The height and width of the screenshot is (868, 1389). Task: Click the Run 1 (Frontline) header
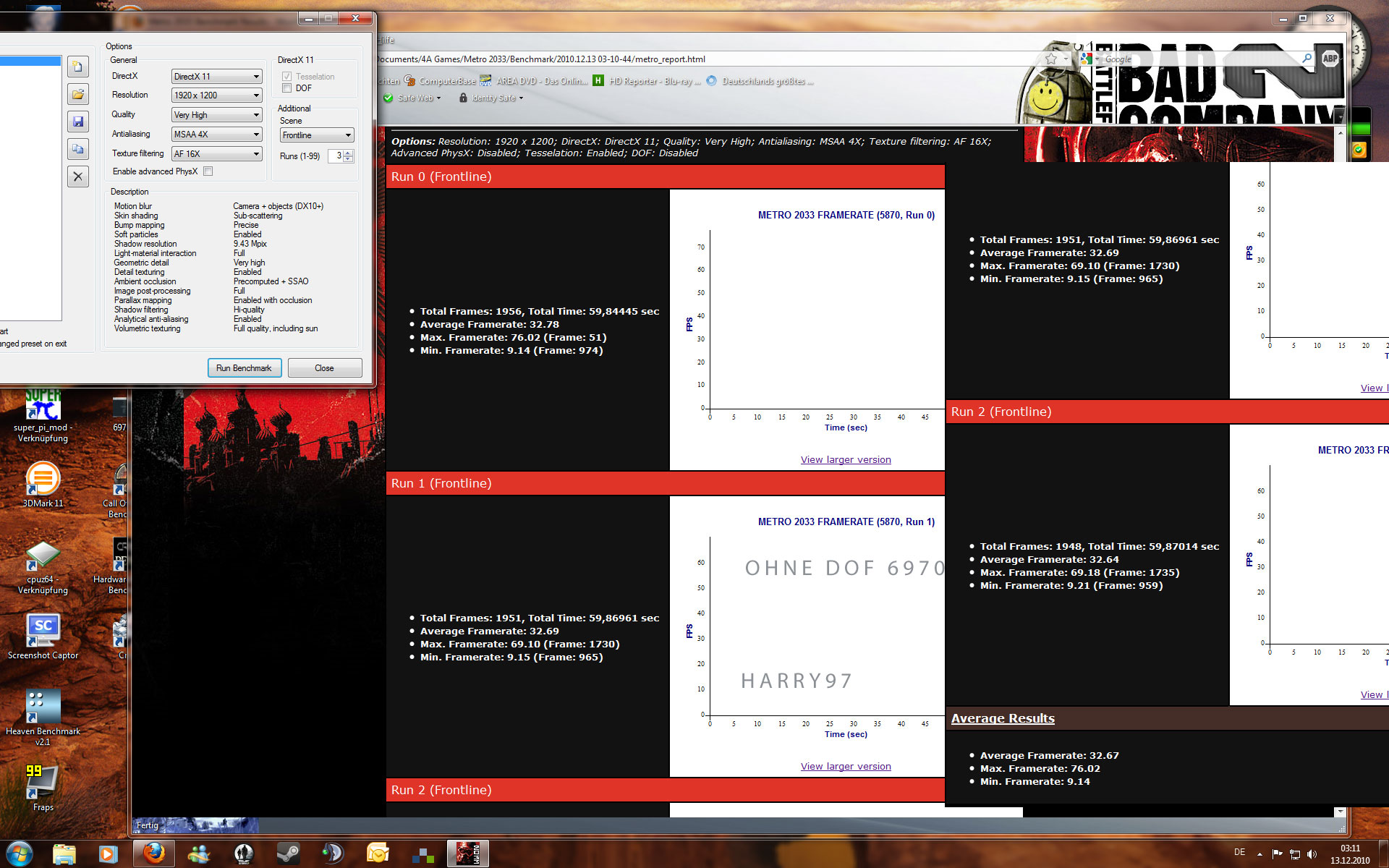coord(665,483)
